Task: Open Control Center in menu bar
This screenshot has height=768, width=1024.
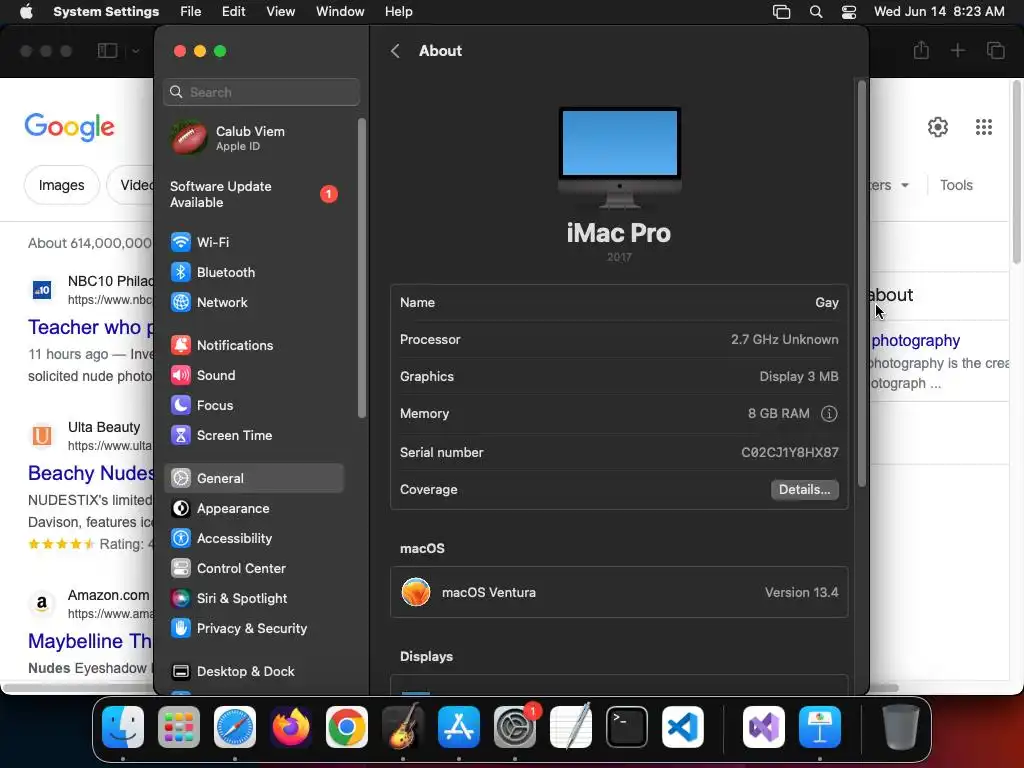Action: click(x=848, y=12)
